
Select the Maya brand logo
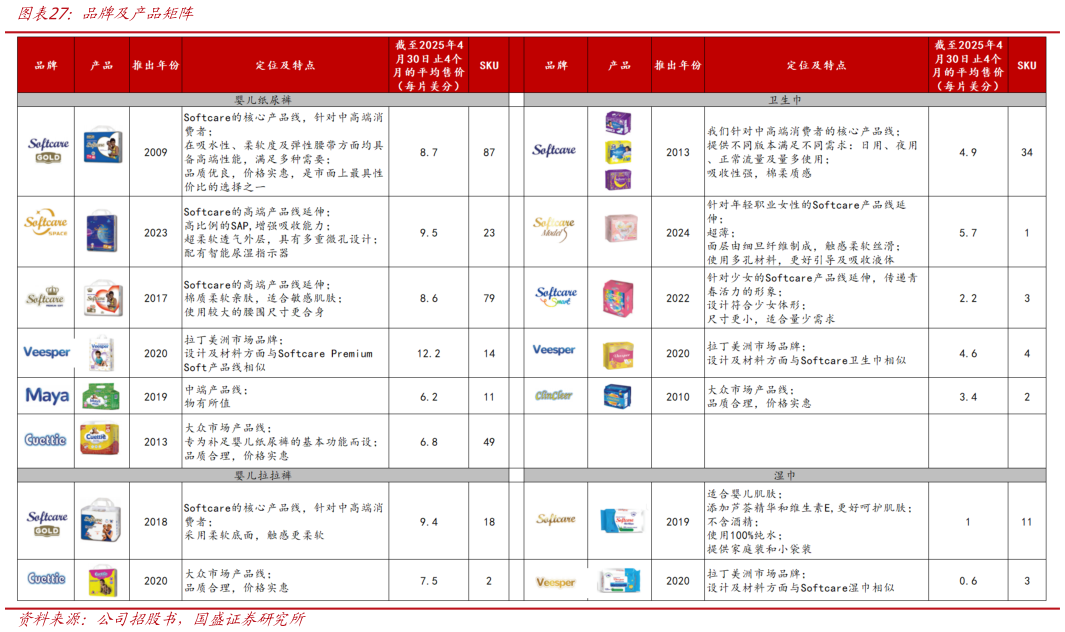pos(45,396)
